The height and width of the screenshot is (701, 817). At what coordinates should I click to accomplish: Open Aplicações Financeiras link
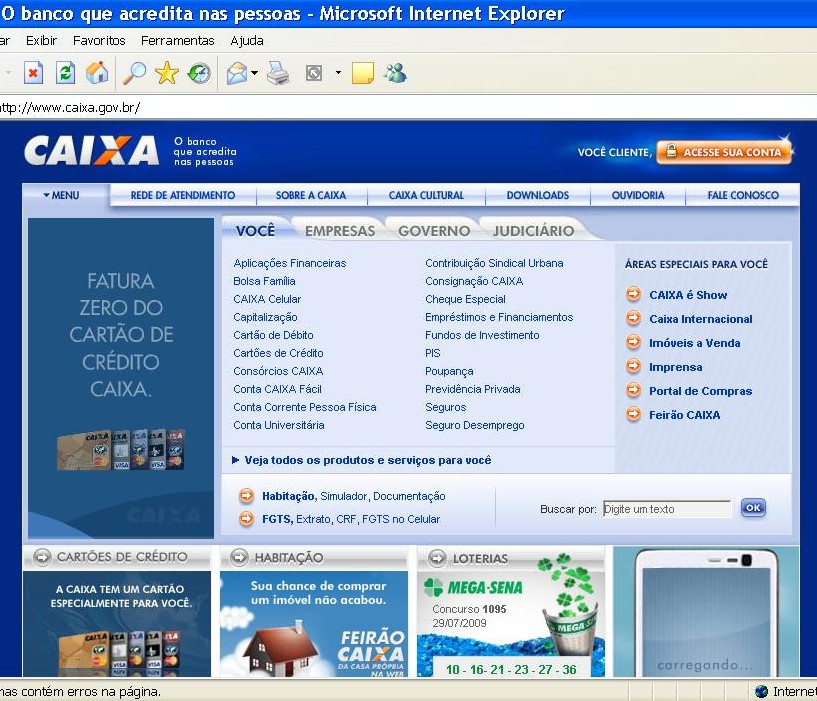290,263
